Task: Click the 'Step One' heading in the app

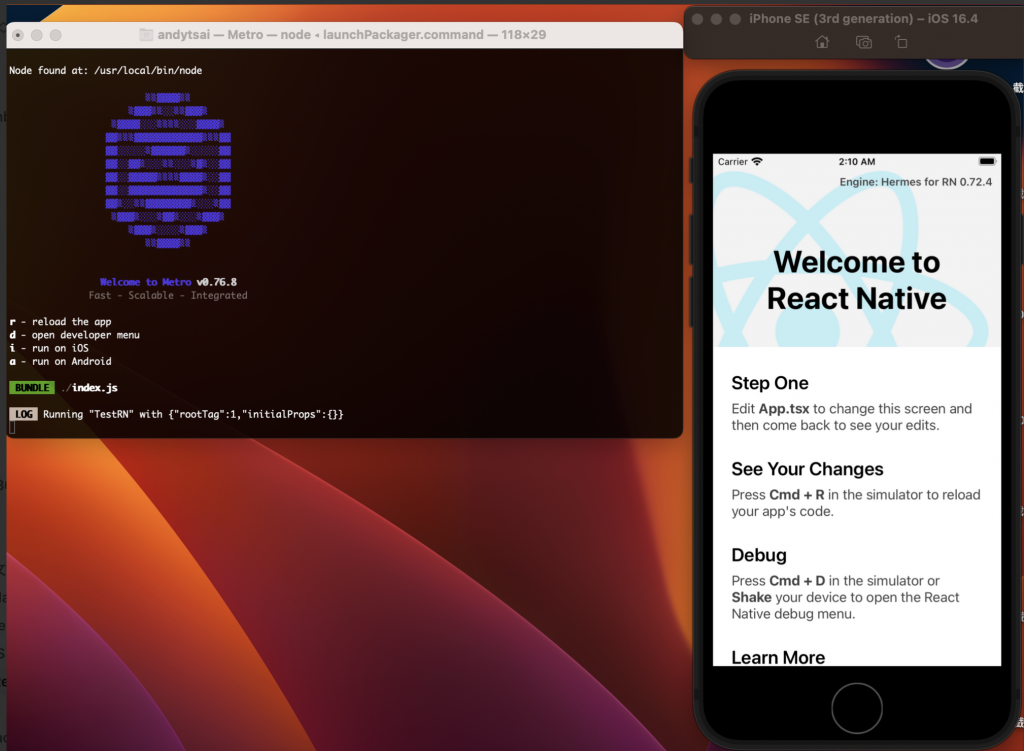Action: 769,383
